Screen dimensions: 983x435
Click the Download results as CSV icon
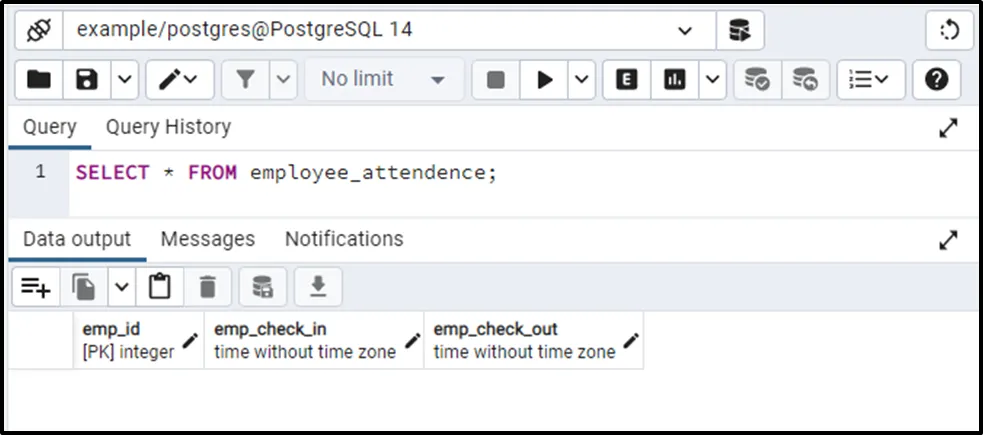click(318, 287)
